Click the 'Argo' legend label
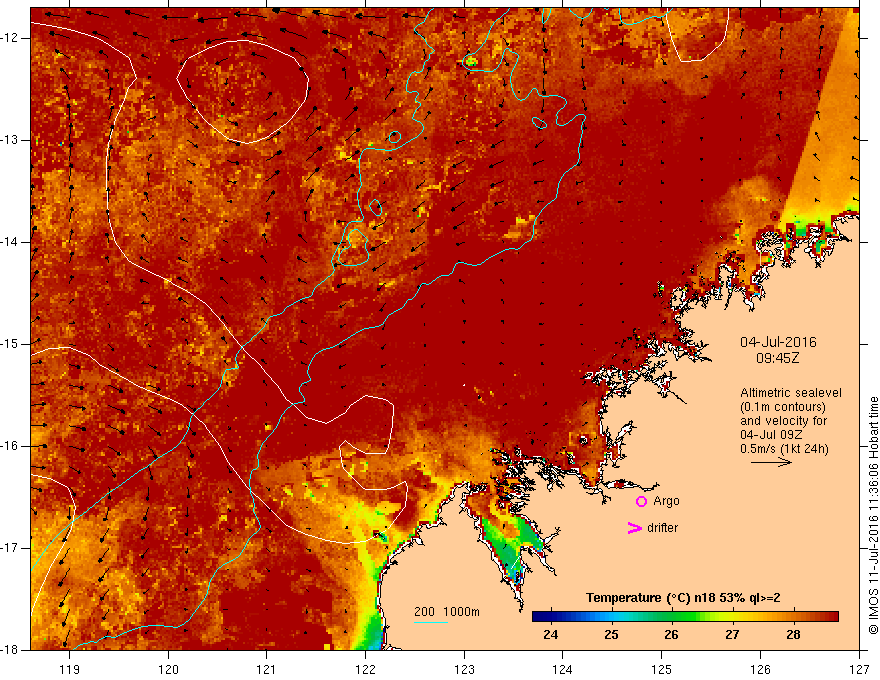Image resolution: width=880 pixels, height=680 pixels. tap(666, 501)
